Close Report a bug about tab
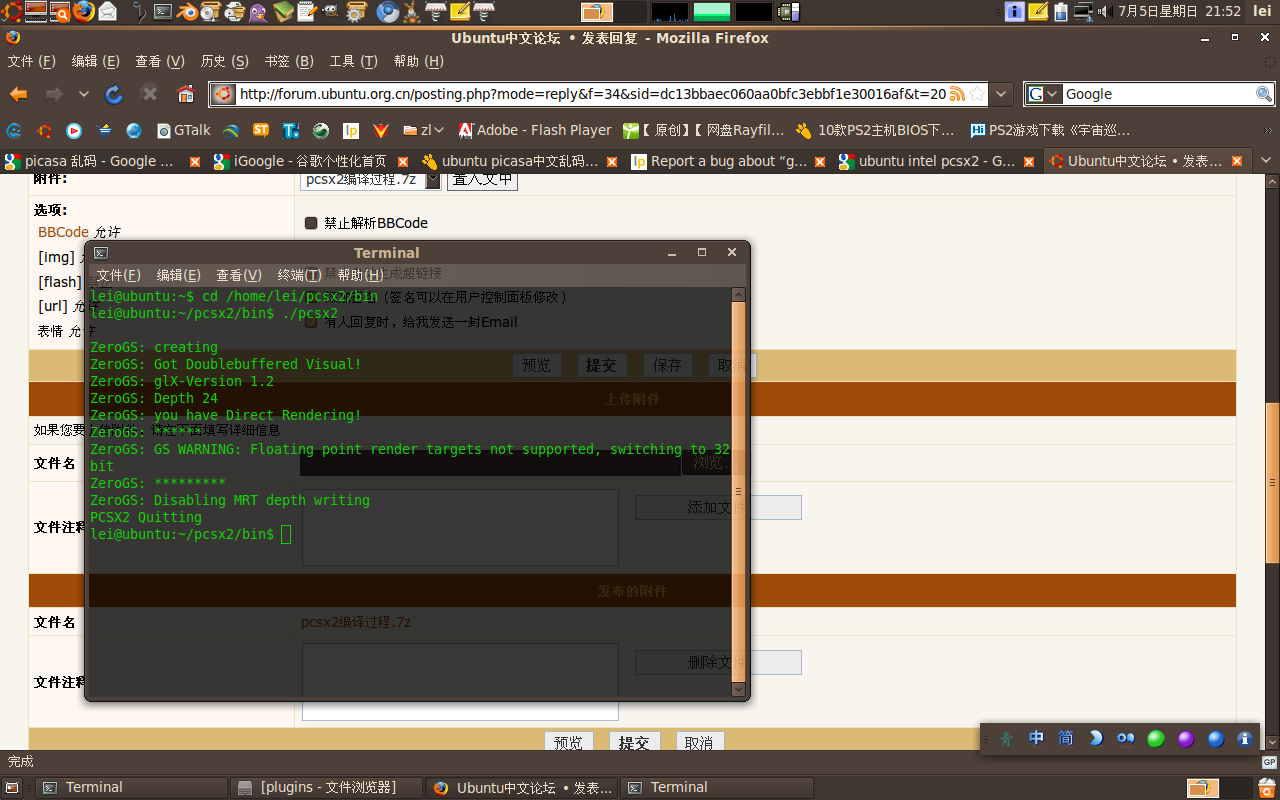Image resolution: width=1280 pixels, height=800 pixels. pos(820,161)
